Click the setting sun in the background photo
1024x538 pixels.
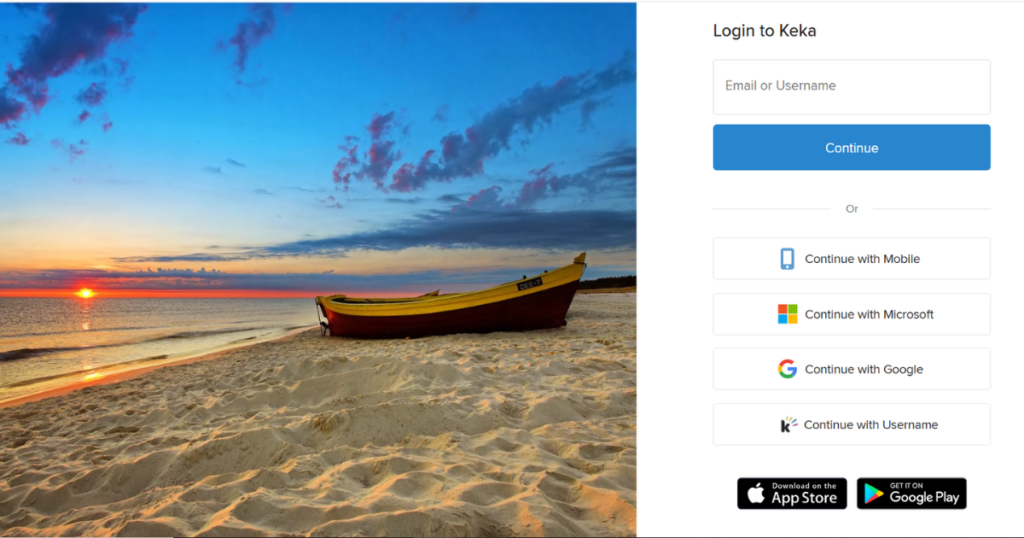[85, 293]
